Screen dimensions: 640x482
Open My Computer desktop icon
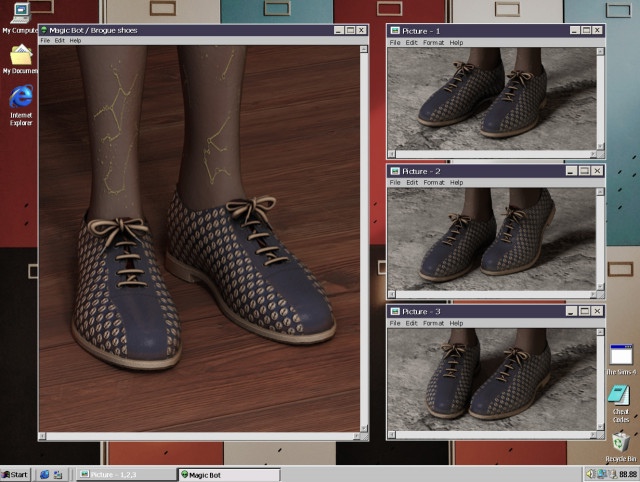pos(20,14)
